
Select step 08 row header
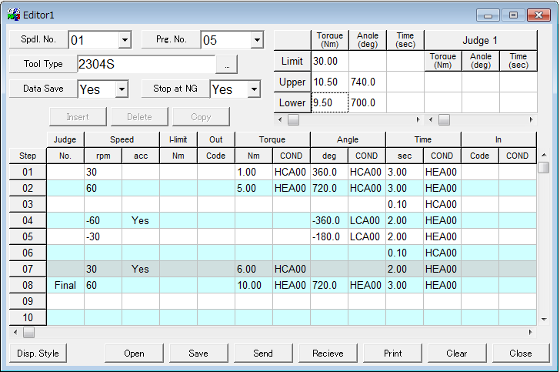28,285
